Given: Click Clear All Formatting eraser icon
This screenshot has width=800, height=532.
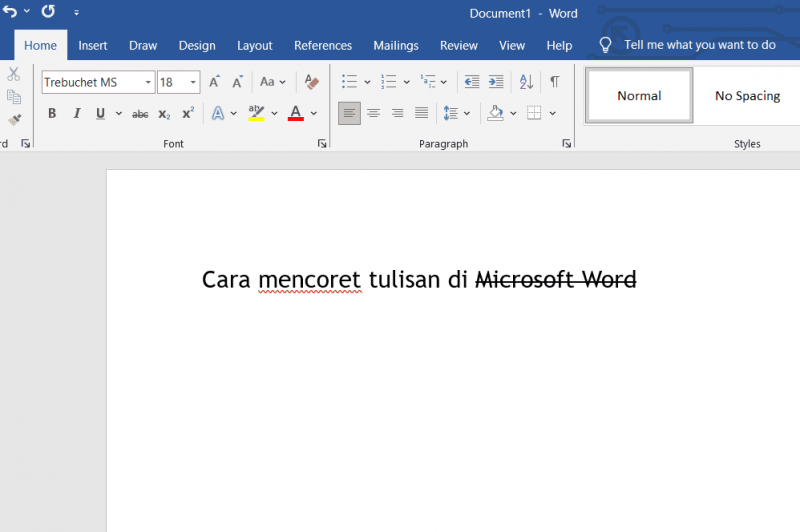Looking at the screenshot, I should click(x=311, y=82).
